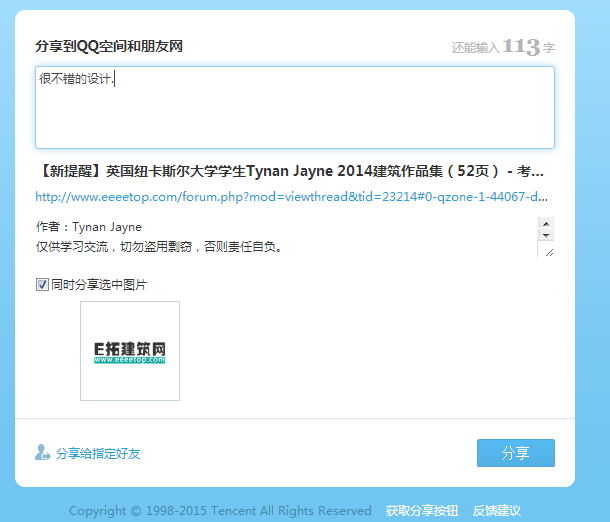Click the 仅供学习交流 disclaimer line
The image size is (610, 522).
159,247
